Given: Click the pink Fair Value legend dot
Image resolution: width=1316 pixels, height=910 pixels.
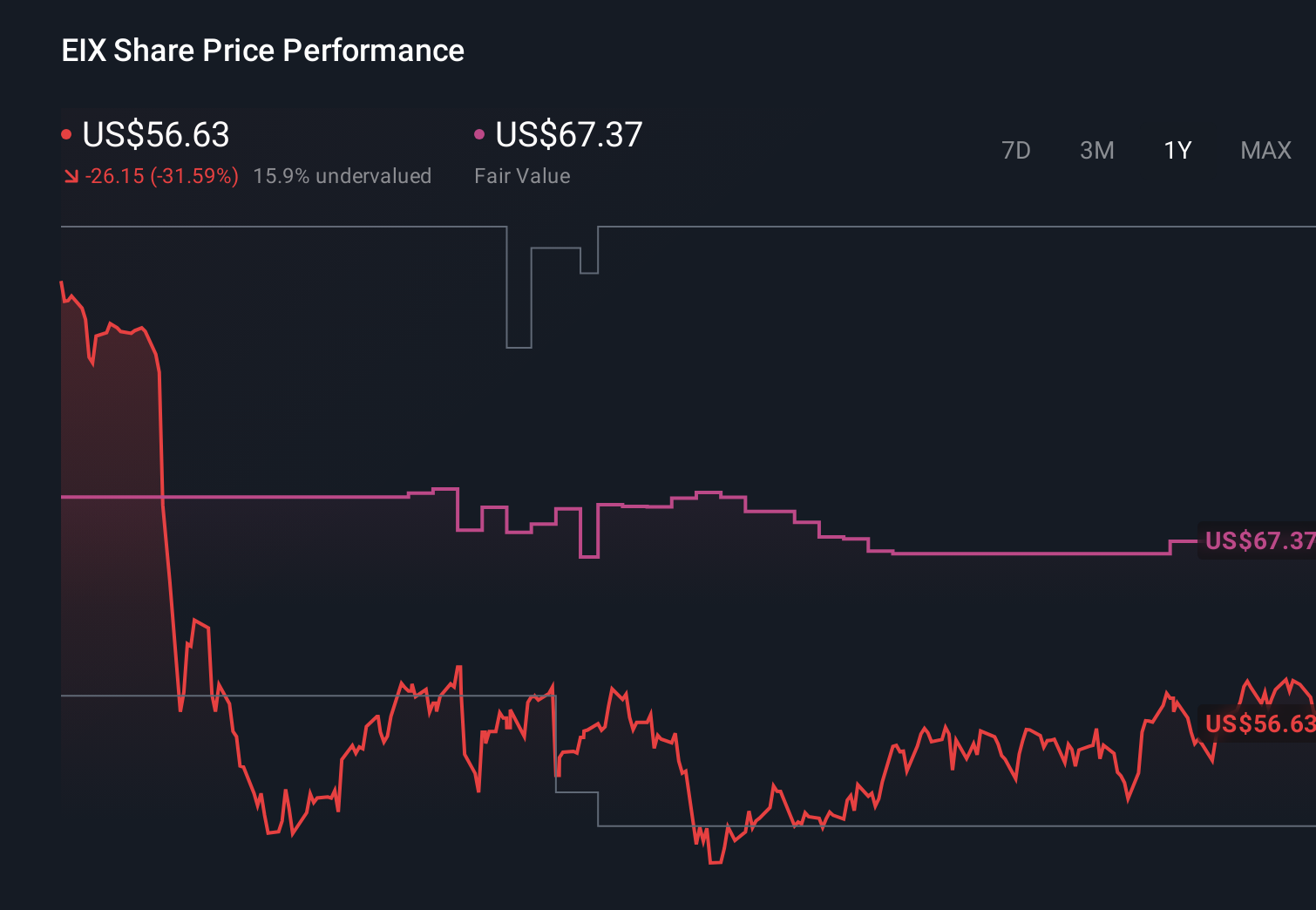Looking at the screenshot, I should tap(479, 132).
